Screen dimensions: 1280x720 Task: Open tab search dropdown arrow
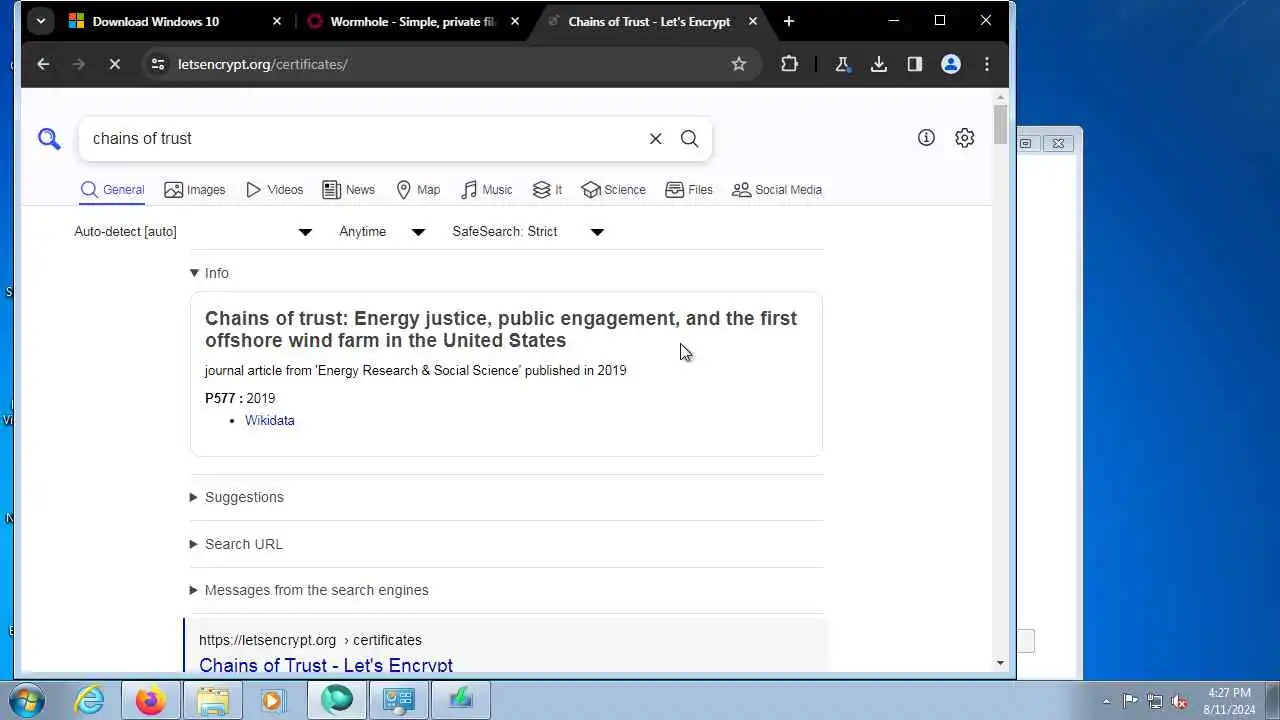pyautogui.click(x=41, y=21)
